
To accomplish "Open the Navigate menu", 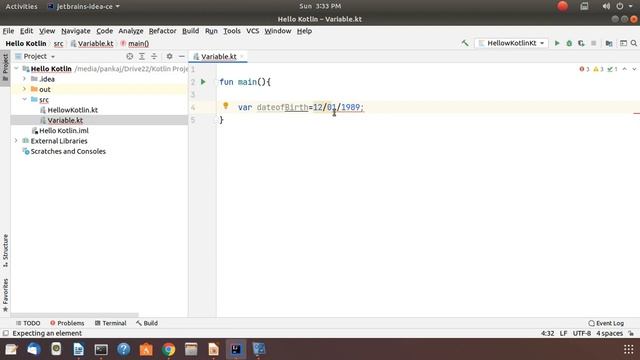I will pyautogui.click(x=76, y=31).
